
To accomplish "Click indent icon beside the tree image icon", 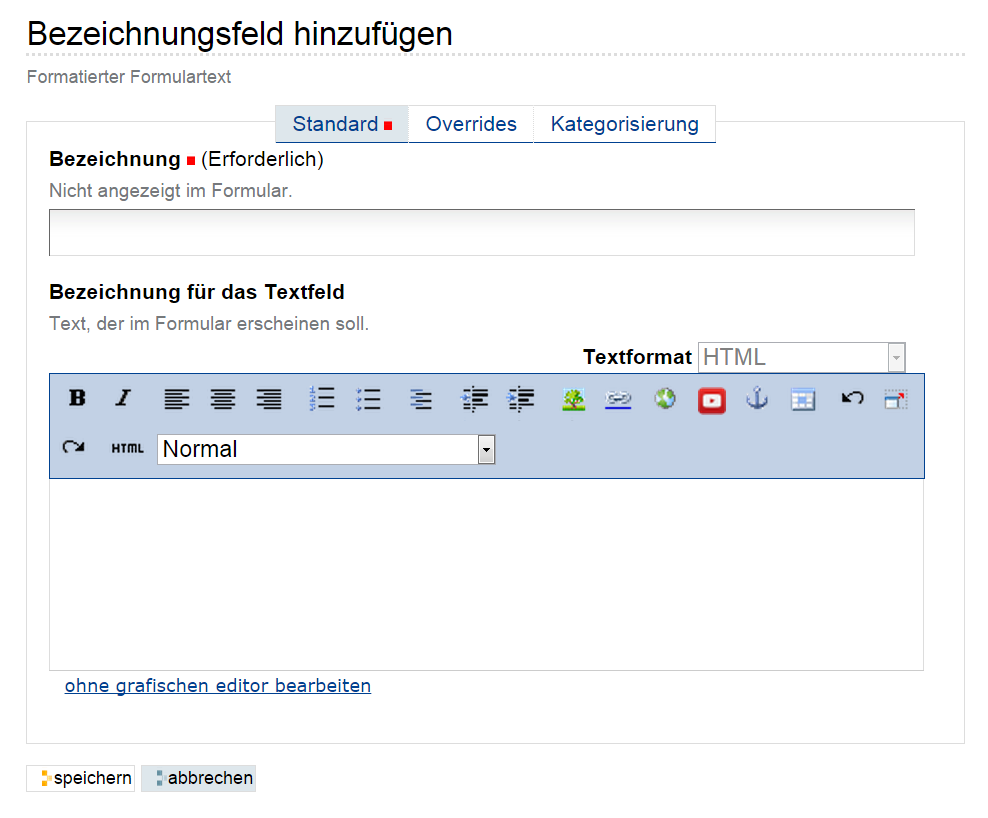I will click(520, 400).
